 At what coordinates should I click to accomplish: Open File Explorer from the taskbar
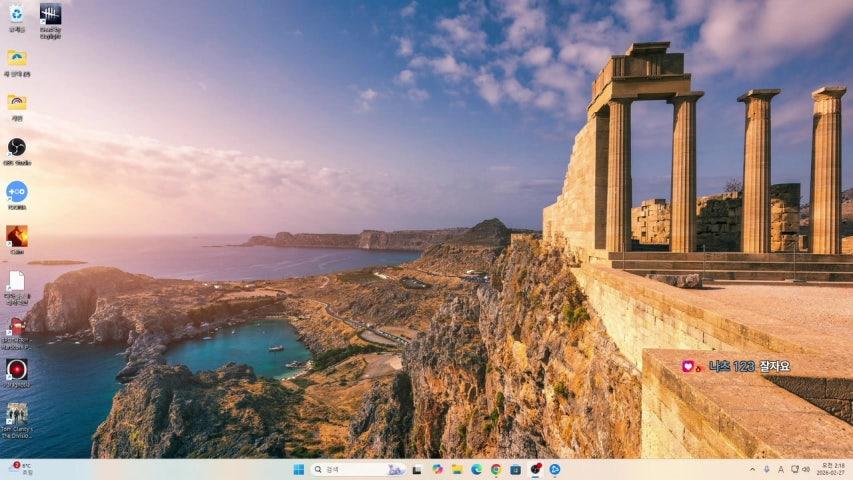coord(456,469)
